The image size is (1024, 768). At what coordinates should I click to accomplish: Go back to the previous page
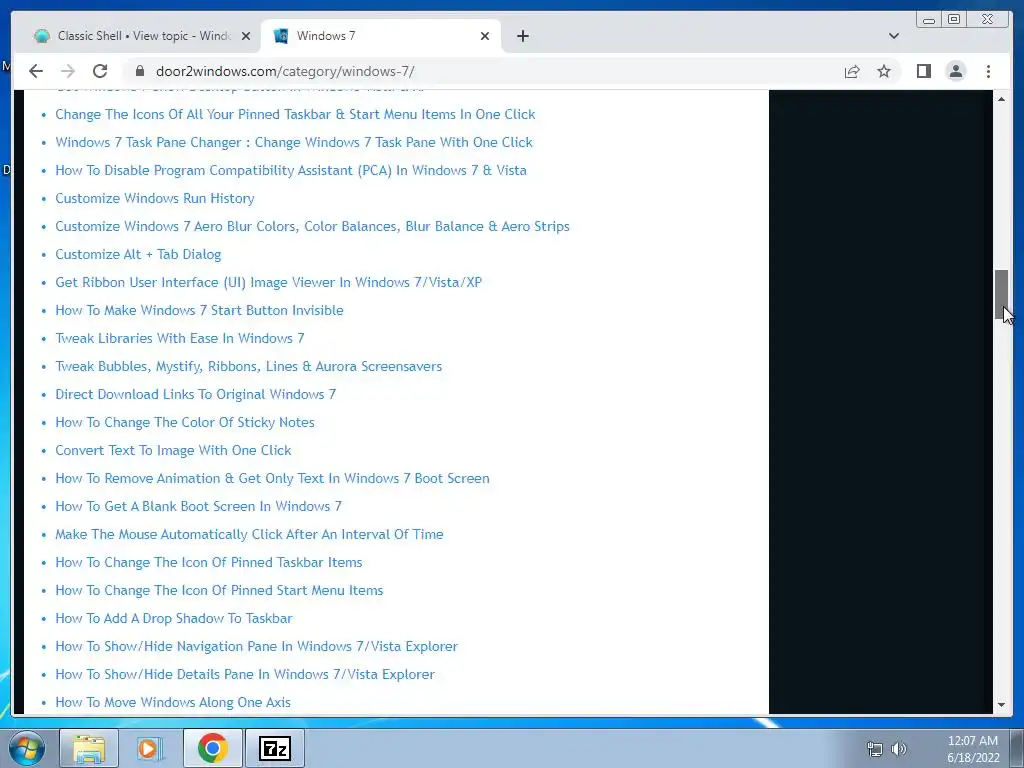point(36,71)
